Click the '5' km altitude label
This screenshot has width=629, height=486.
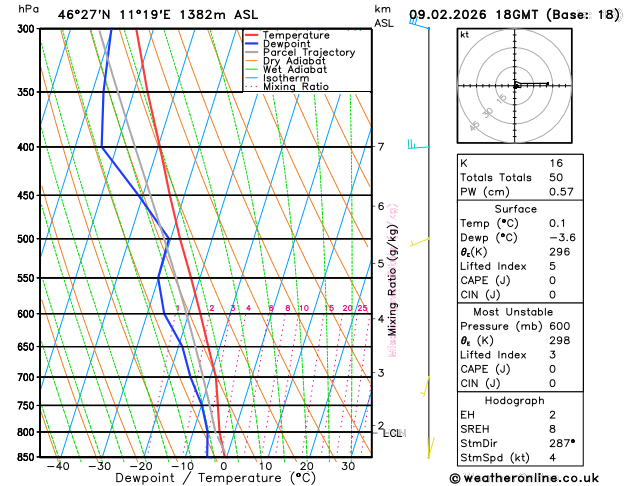[x=381, y=263]
